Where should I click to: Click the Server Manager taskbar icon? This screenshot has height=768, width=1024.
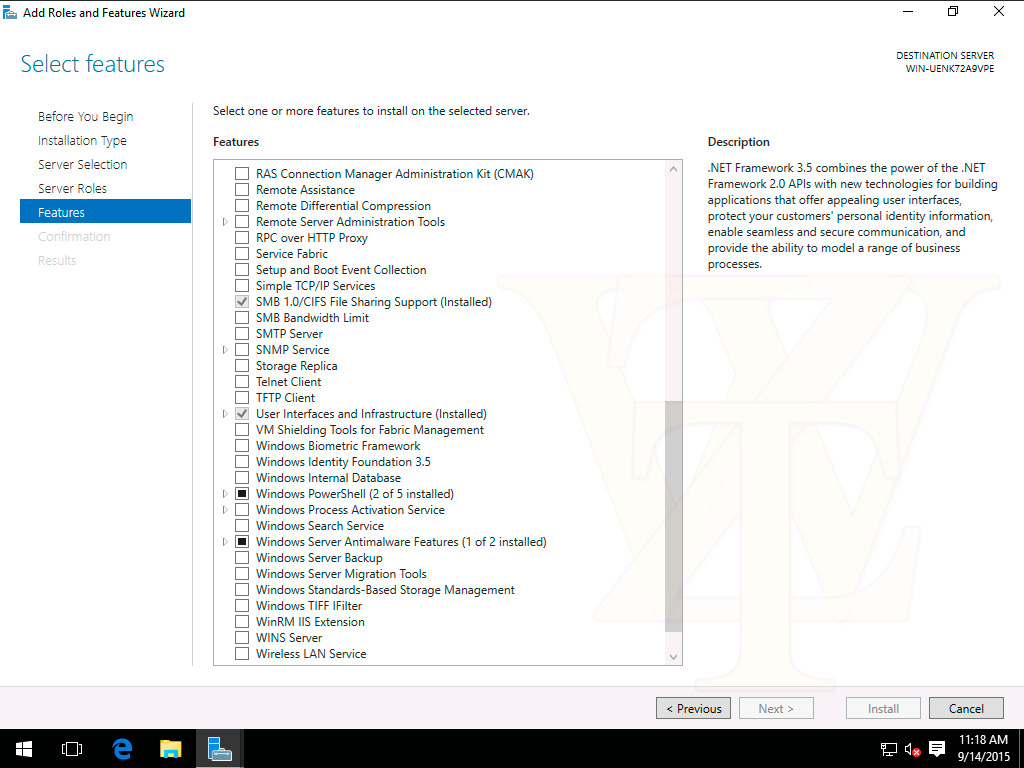click(x=220, y=748)
